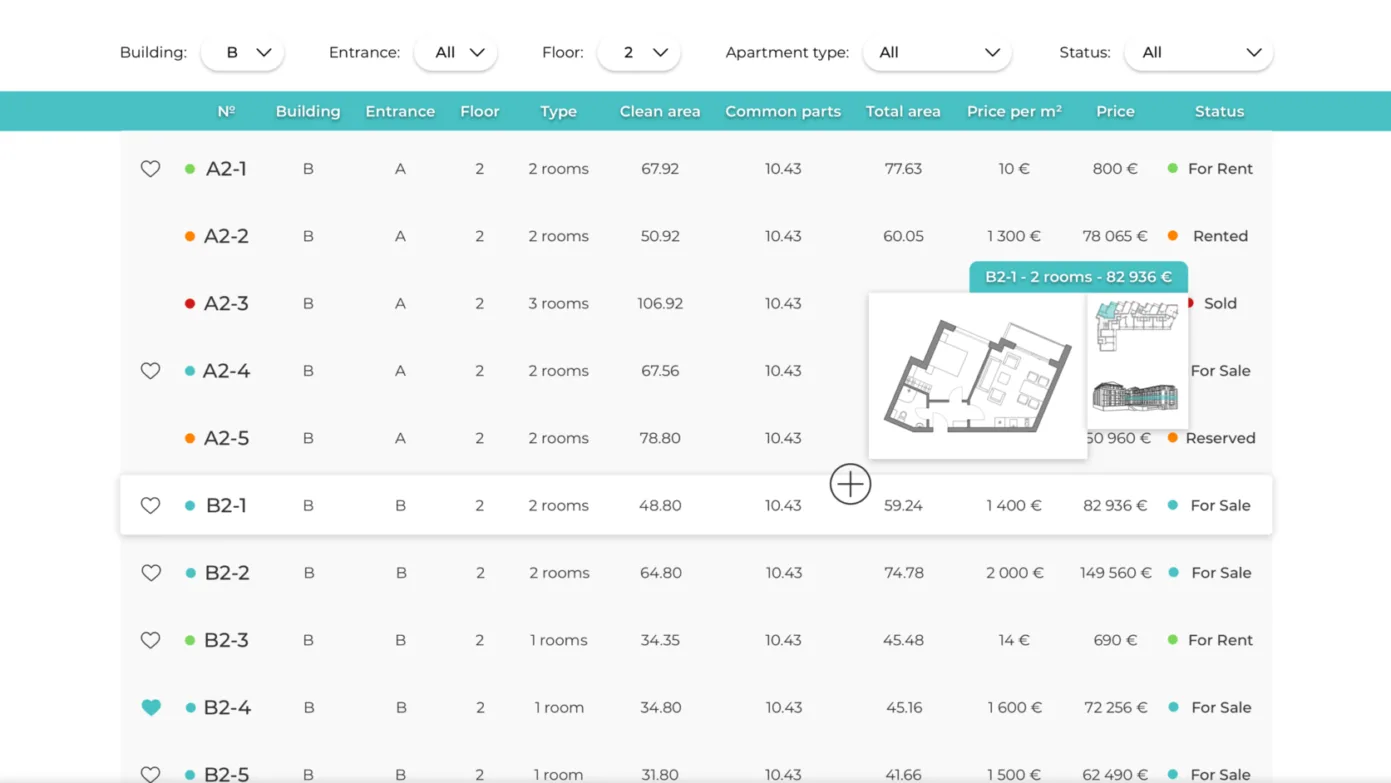The width and height of the screenshot is (1391, 783).
Task: Add B2-1 to favorites via heart
Action: pyautogui.click(x=150, y=506)
